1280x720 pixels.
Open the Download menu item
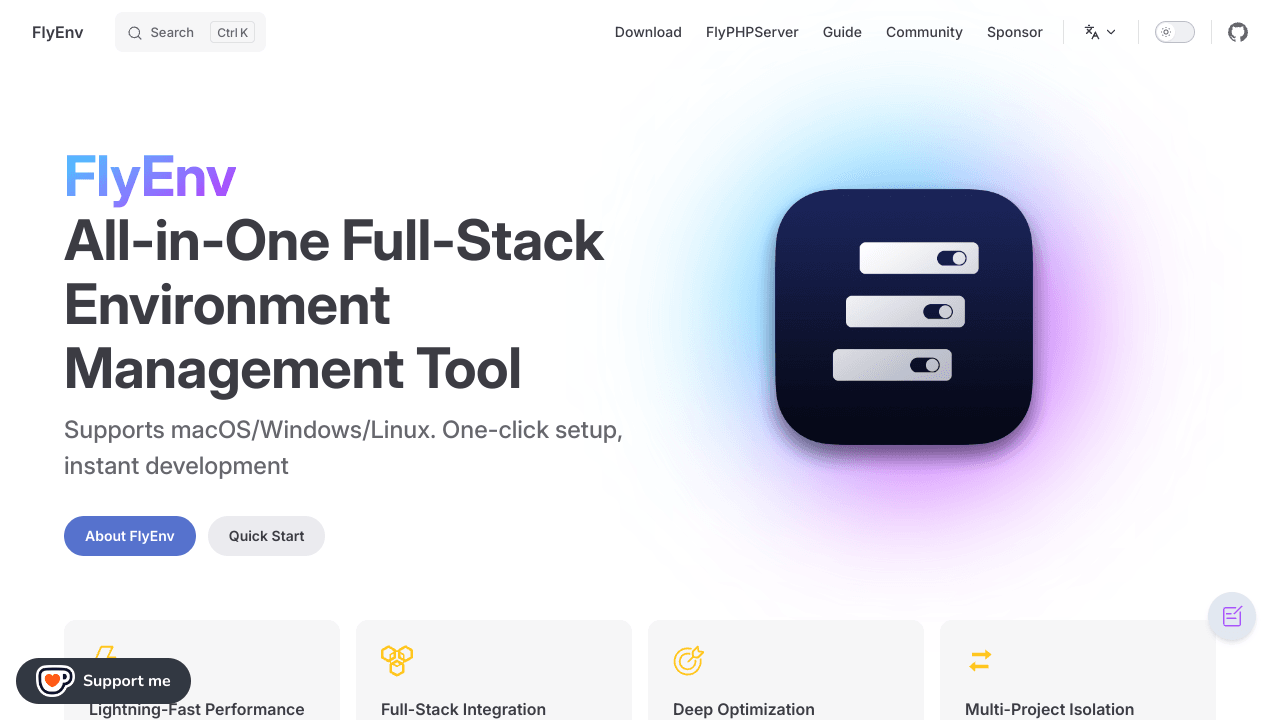tap(648, 32)
